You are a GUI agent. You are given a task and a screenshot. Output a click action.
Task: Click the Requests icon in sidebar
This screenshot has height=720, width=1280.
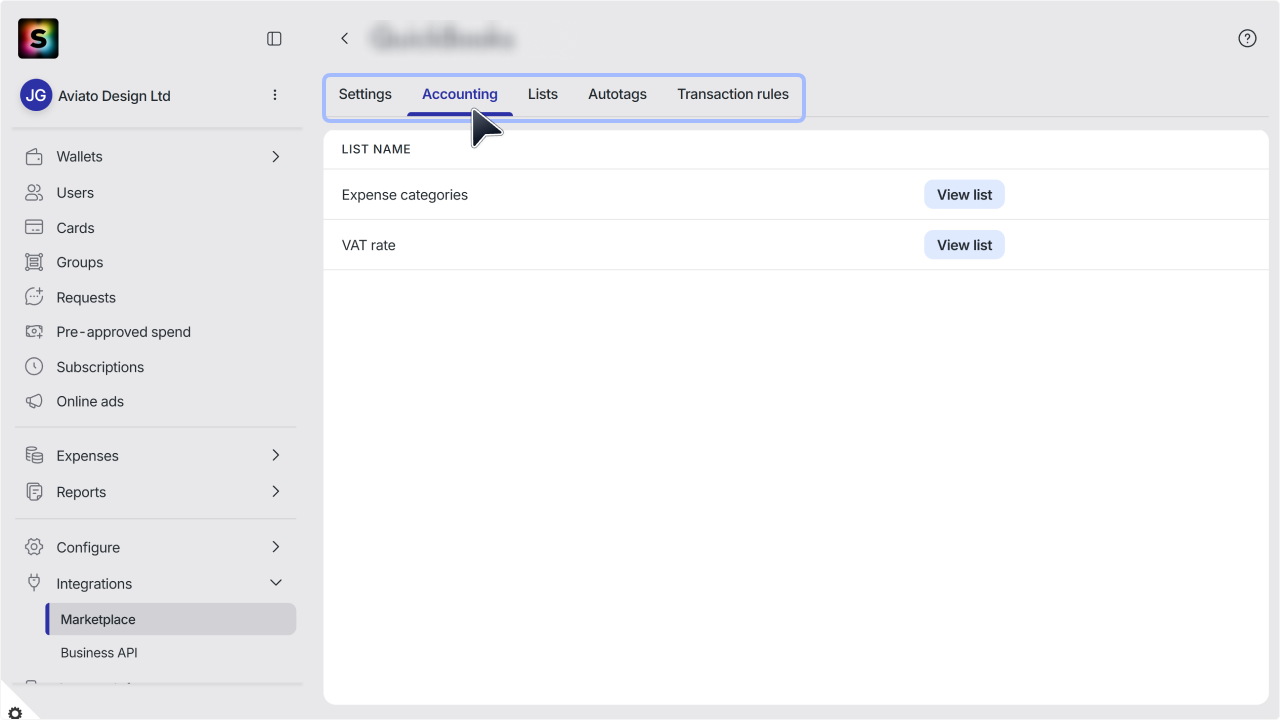pos(34,297)
